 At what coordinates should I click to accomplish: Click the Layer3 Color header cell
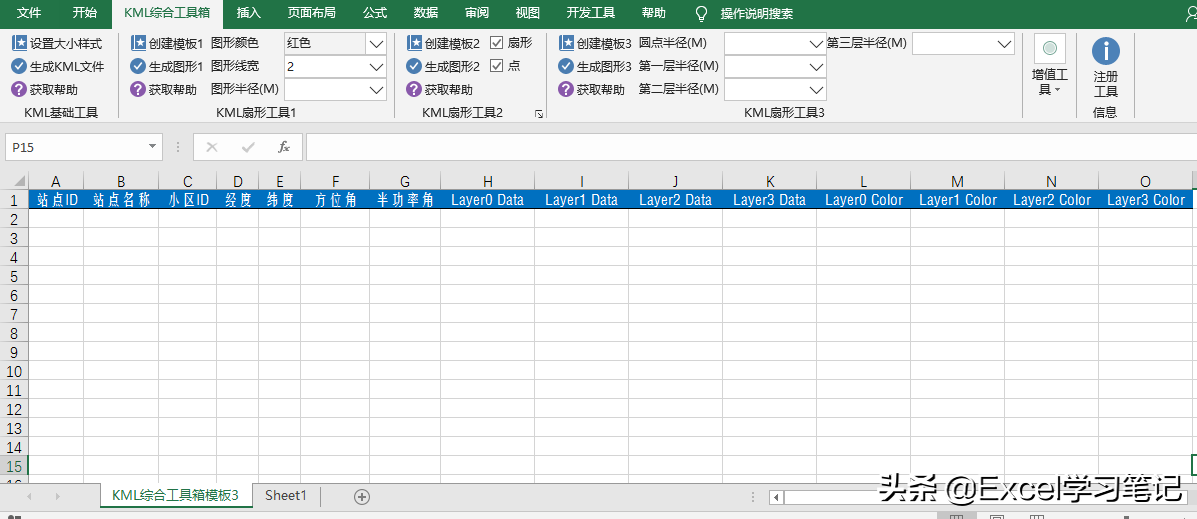(x=1146, y=199)
